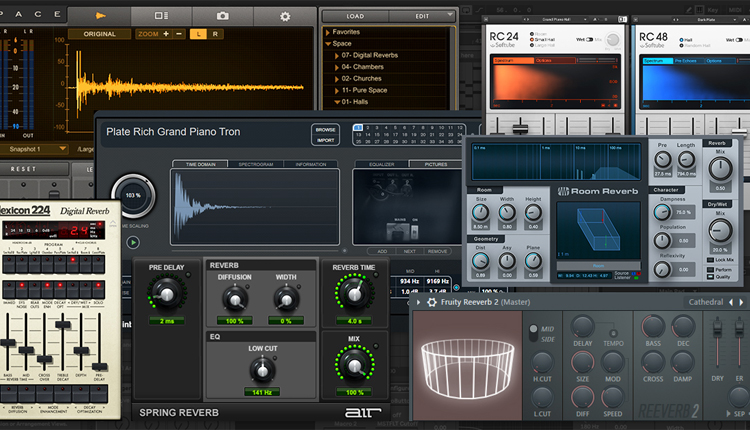This screenshot has width=750, height=430.
Task: Click the zoom in plus button
Action: click(x=165, y=34)
